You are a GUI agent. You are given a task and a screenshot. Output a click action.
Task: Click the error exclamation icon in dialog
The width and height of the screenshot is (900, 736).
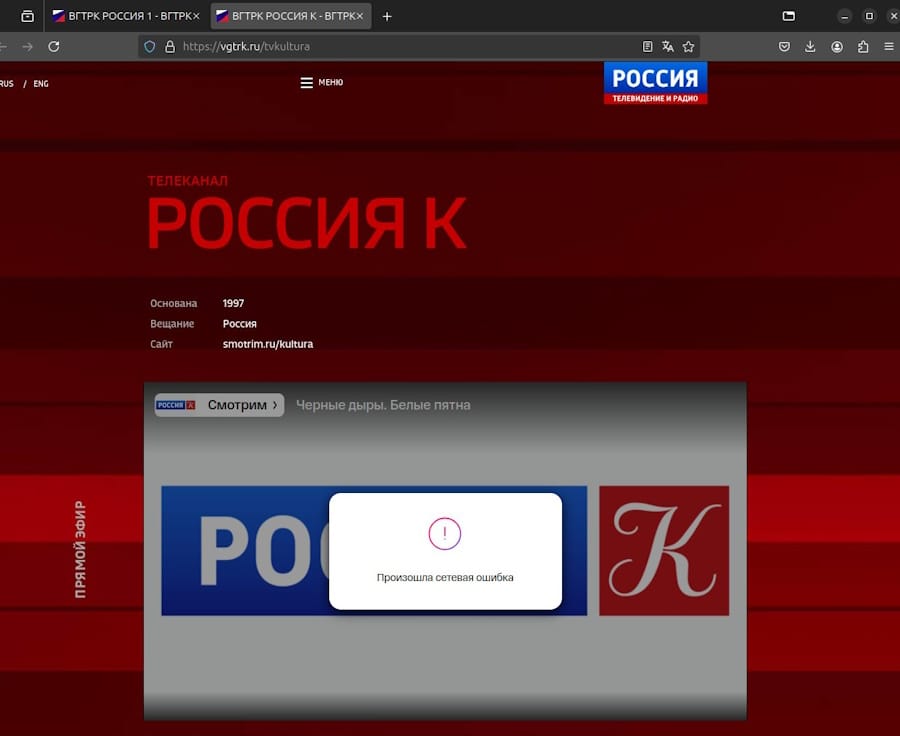(444, 533)
